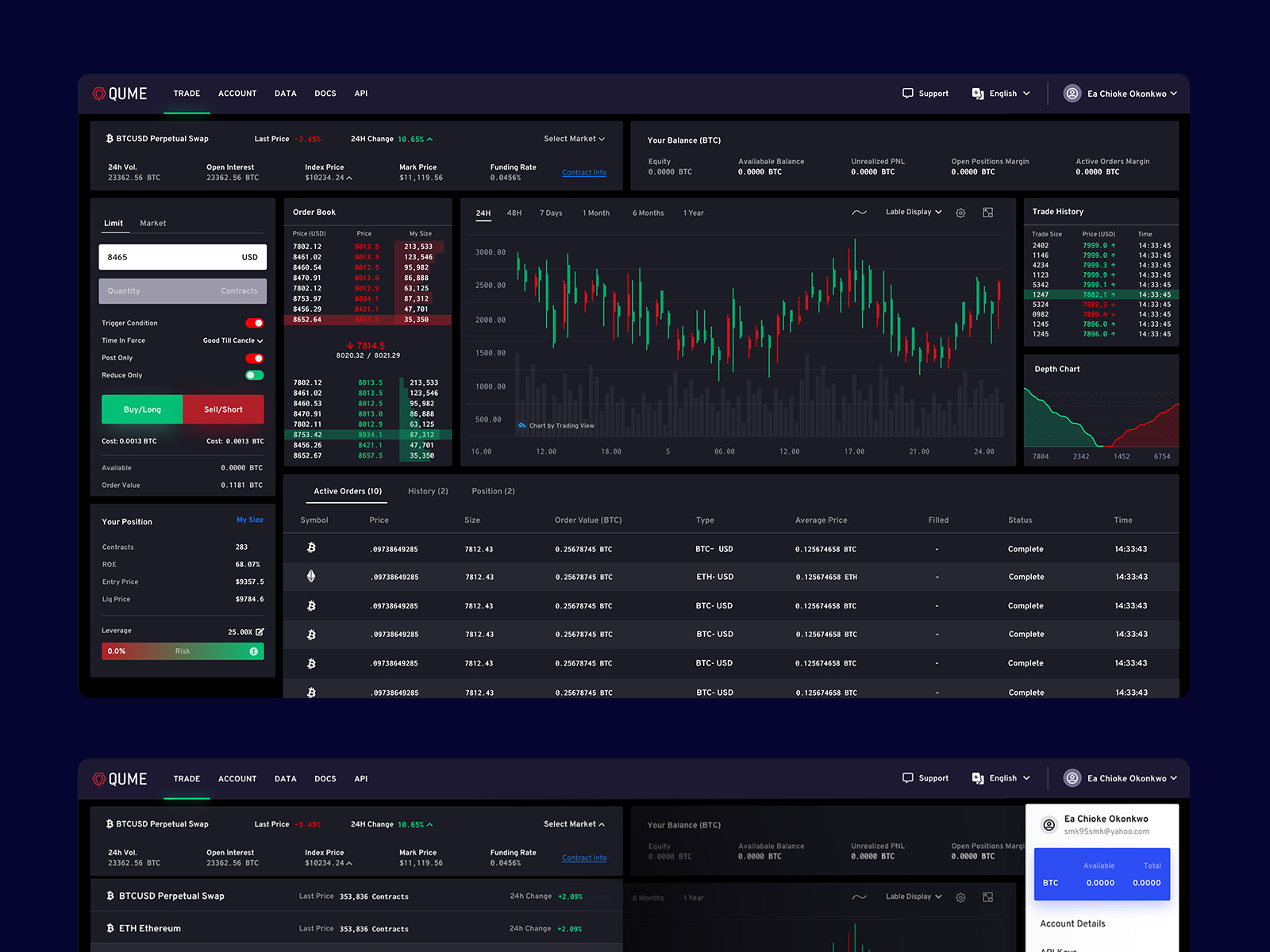Click Bitcoin icon in ETH Ethereum market row
Image resolution: width=1270 pixels, height=952 pixels.
tap(110, 928)
